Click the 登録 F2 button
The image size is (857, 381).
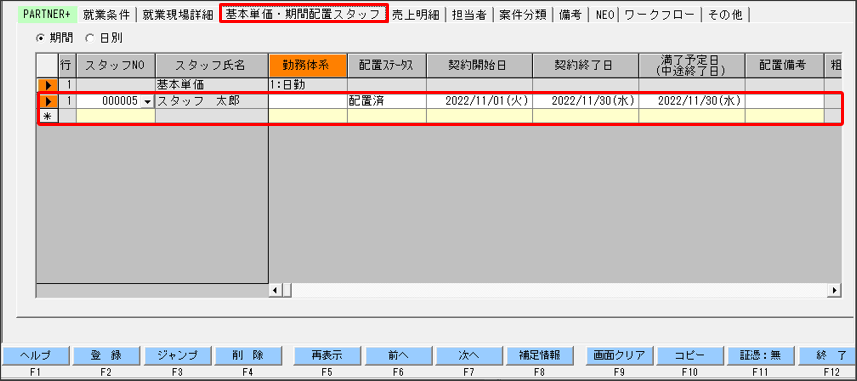click(106, 355)
